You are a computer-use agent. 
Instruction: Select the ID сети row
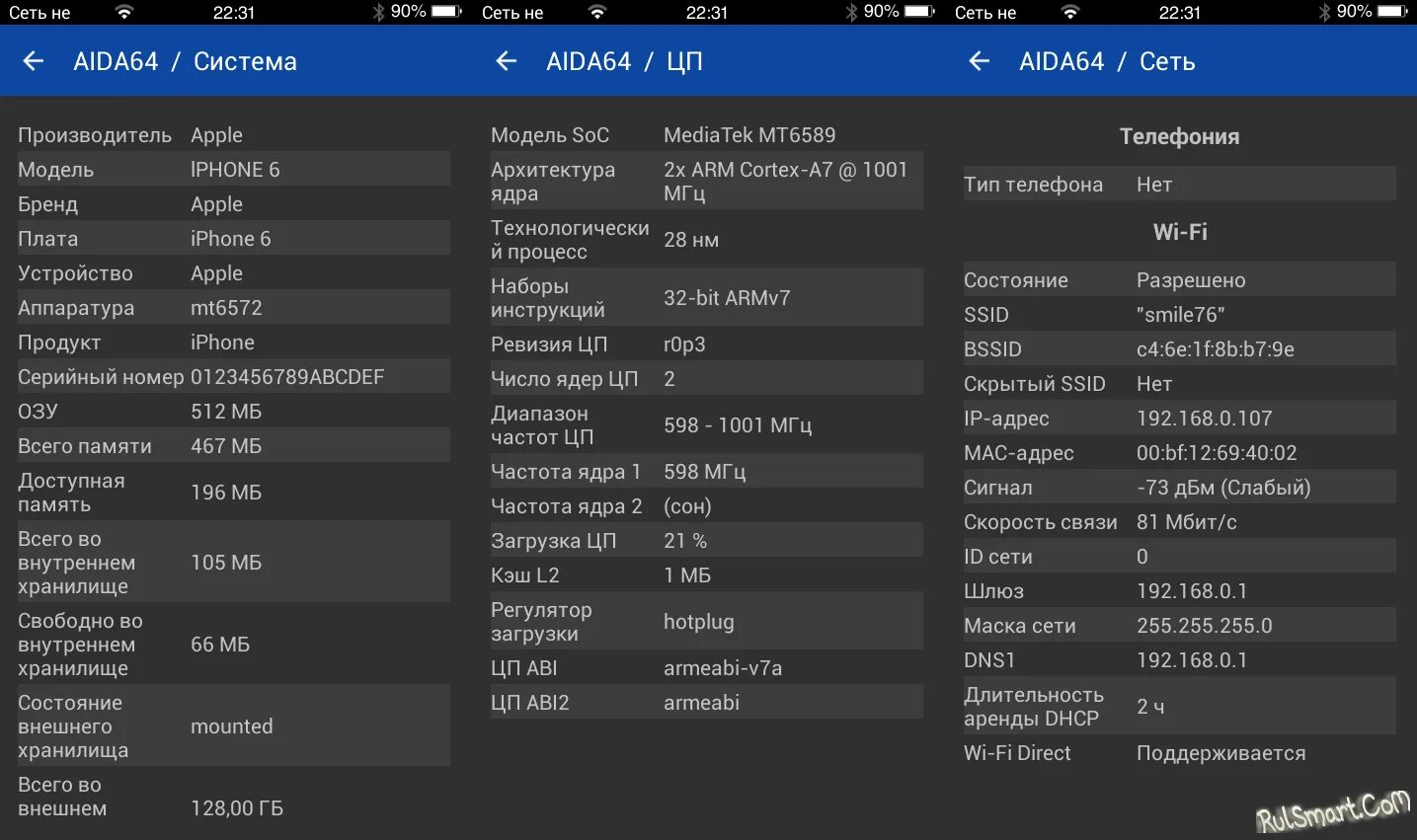coord(1180,556)
